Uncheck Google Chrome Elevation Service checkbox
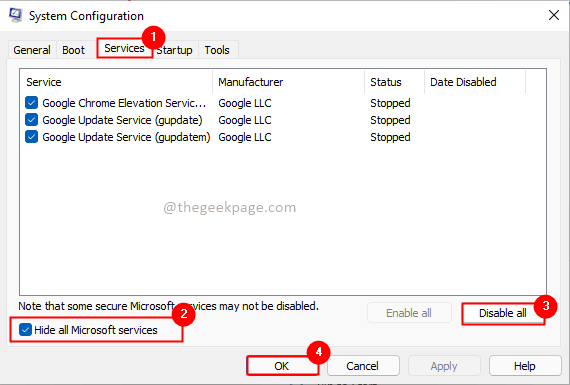This screenshot has width=570, height=385. 32,103
